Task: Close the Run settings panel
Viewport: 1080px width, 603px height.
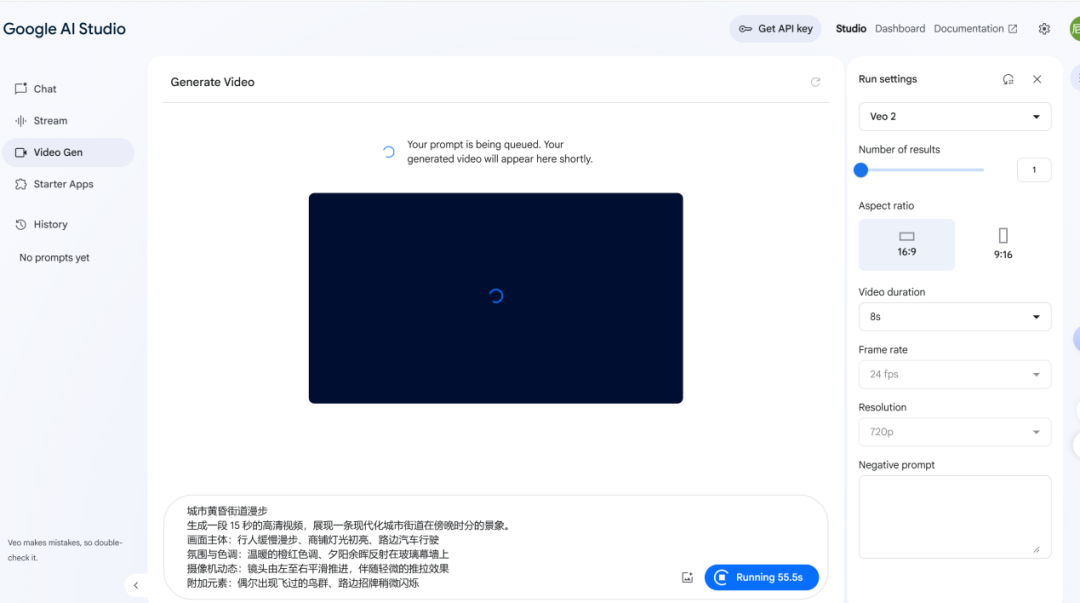Action: [1037, 79]
